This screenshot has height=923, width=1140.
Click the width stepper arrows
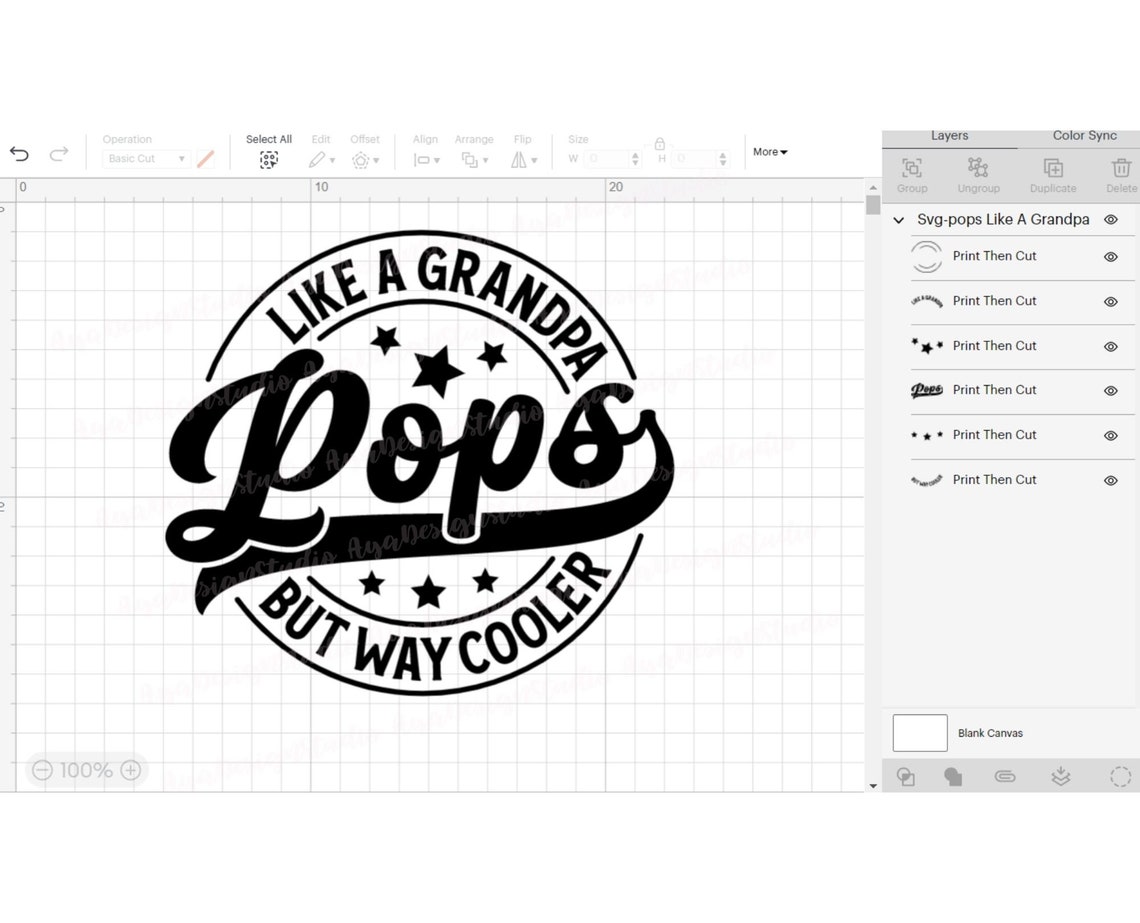(x=635, y=158)
